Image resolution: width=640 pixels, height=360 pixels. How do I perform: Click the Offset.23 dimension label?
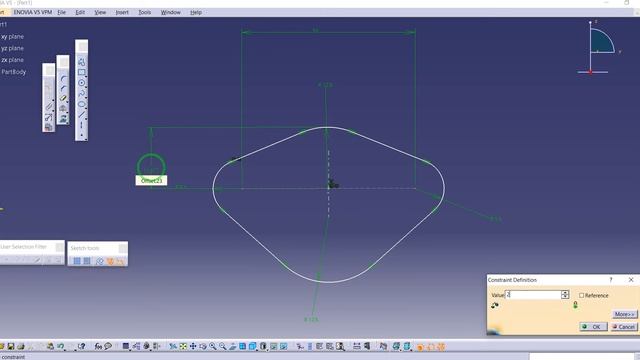(151, 180)
